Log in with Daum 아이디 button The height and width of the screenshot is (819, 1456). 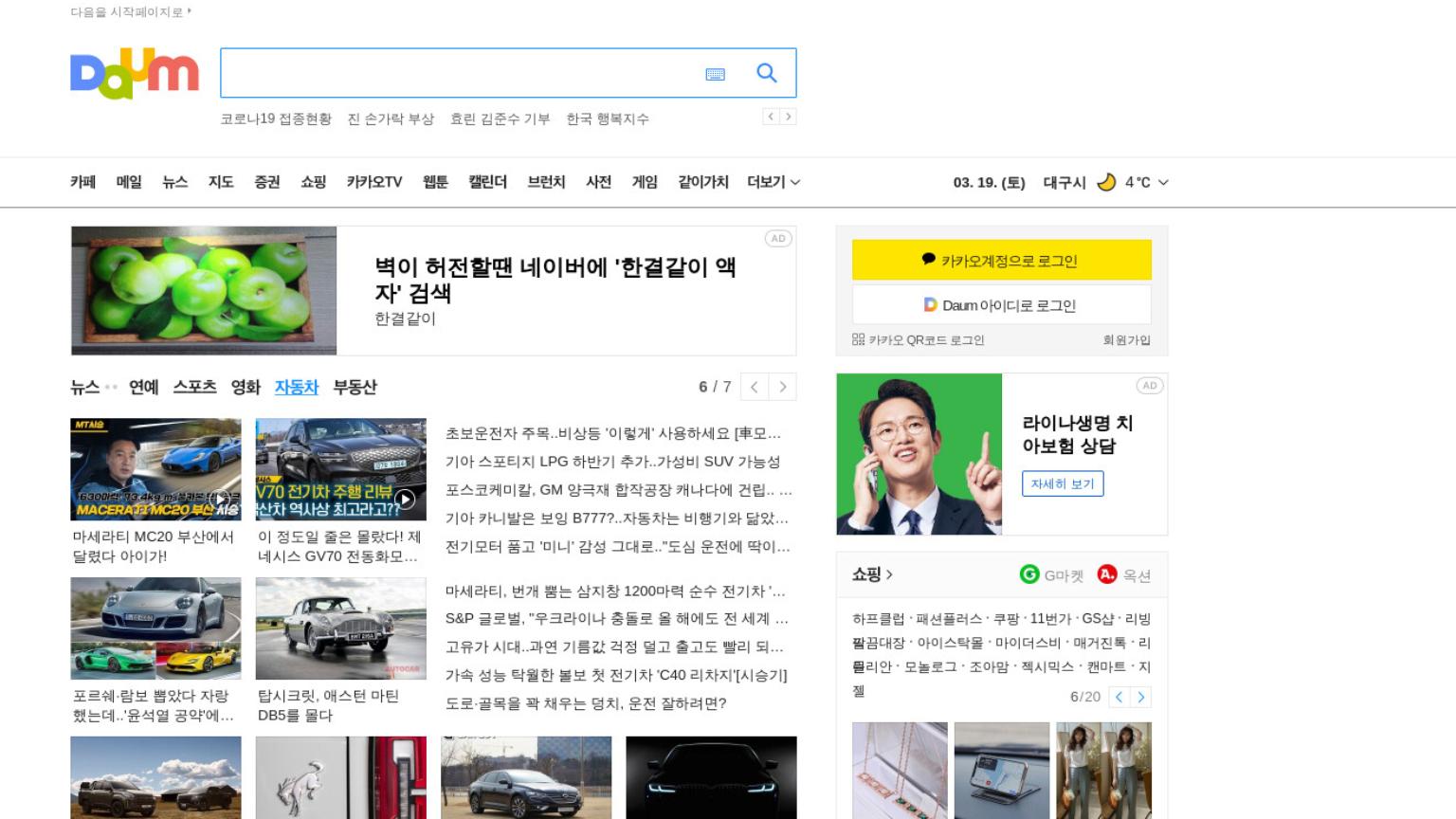pos(1002,305)
